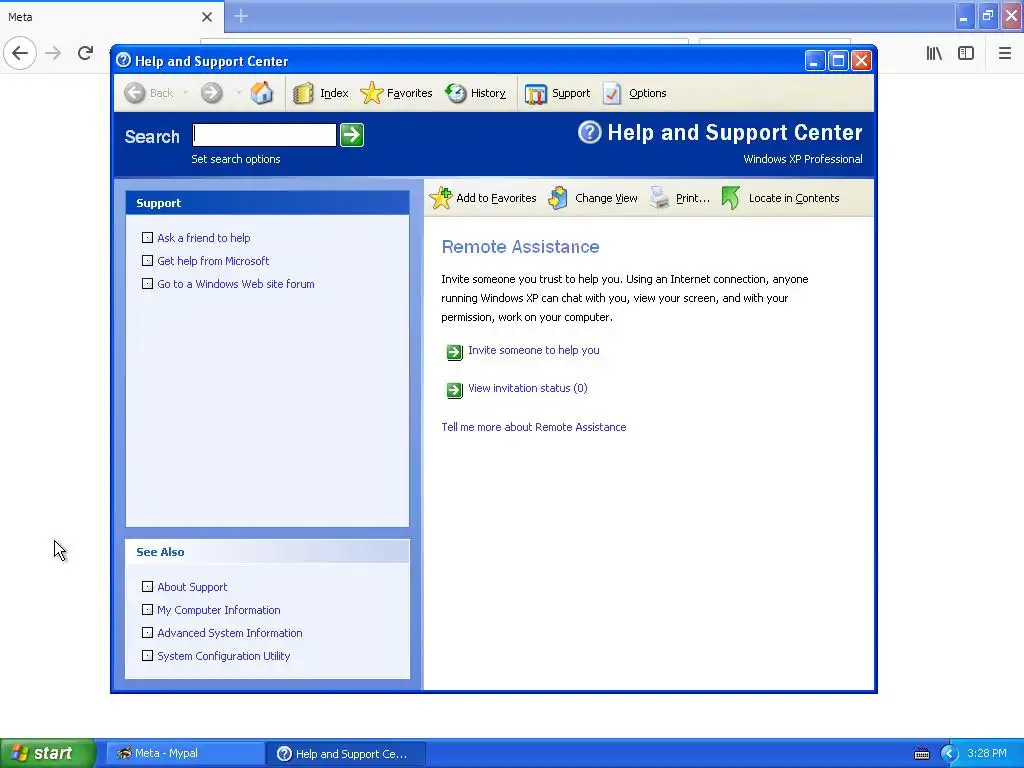Maximize the Help and Support Center window
Image resolution: width=1024 pixels, height=768 pixels.
pos(838,61)
